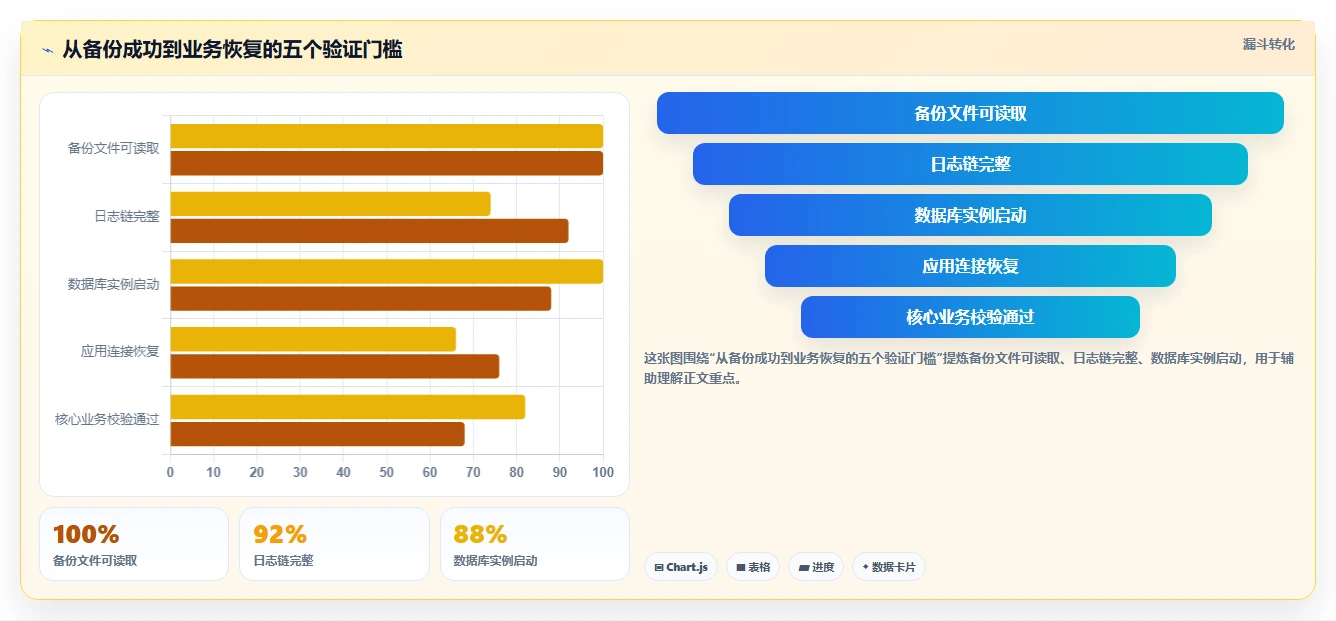Click the 日志链完整 funnel step

point(970,164)
